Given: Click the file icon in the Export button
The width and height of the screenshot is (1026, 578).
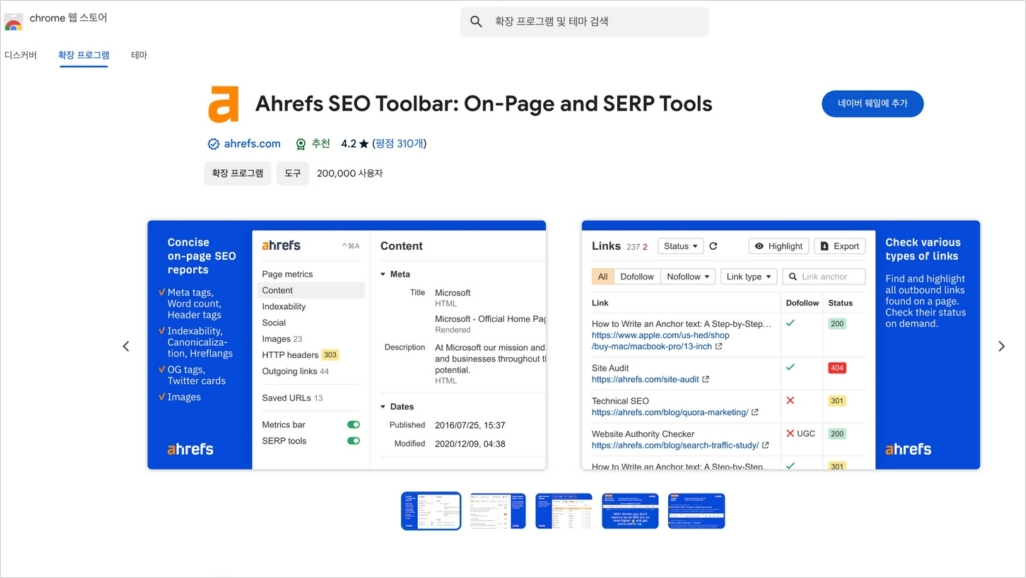Looking at the screenshot, I should click(x=824, y=246).
